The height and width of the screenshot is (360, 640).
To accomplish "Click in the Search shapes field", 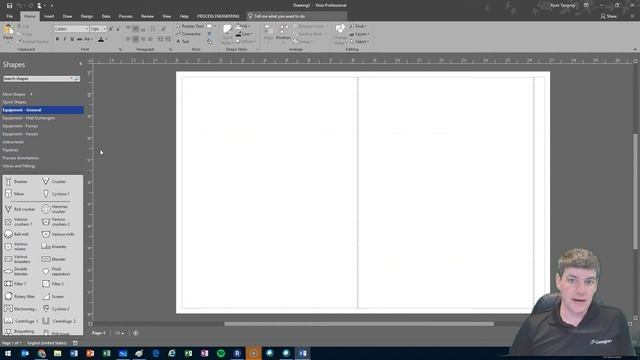I will pyautogui.click(x=37, y=78).
